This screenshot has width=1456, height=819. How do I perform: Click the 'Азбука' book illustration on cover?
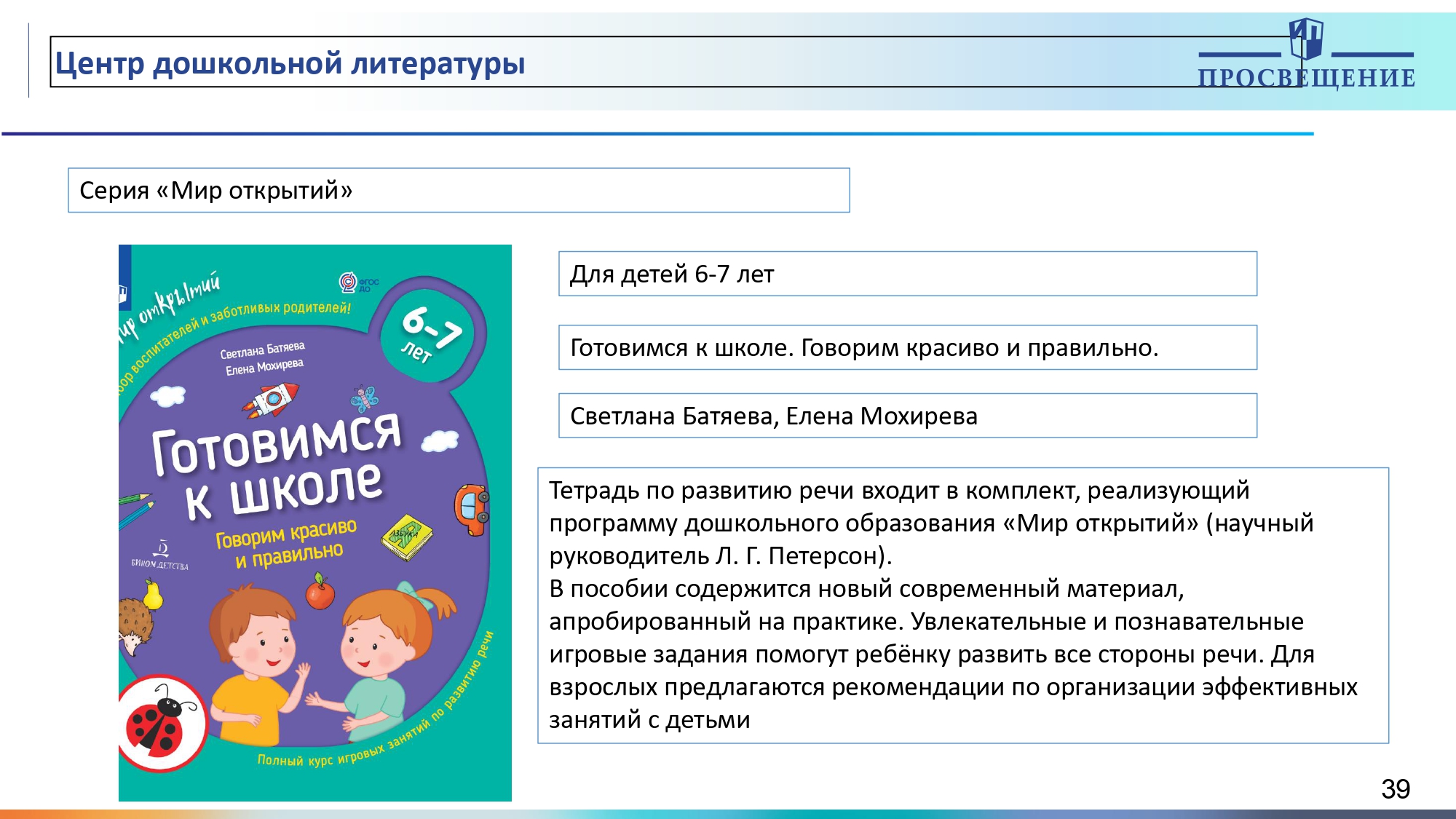click(406, 537)
